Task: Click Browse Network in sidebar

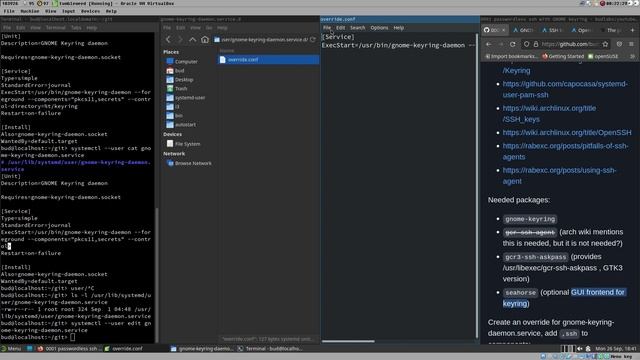Action: (189, 163)
